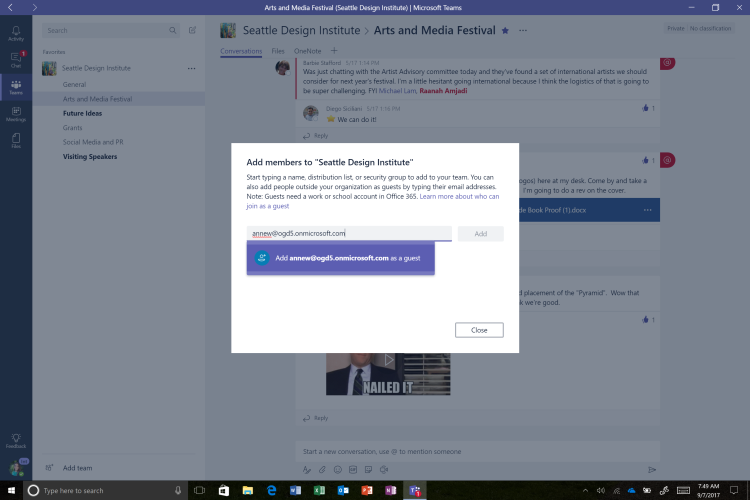Open Excel from the taskbar
750x500 pixels.
(319, 490)
